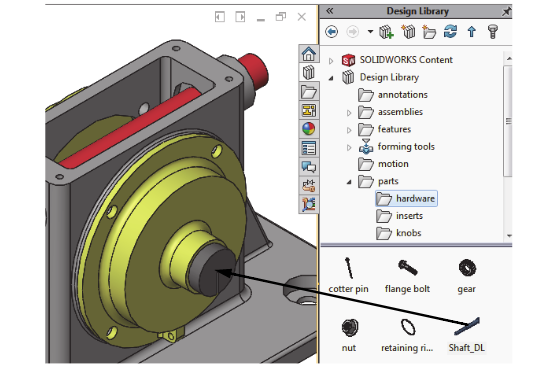Click the Forward navigation arrow in Design Library
Image resolution: width=555 pixels, height=368 pixels.
tap(352, 32)
